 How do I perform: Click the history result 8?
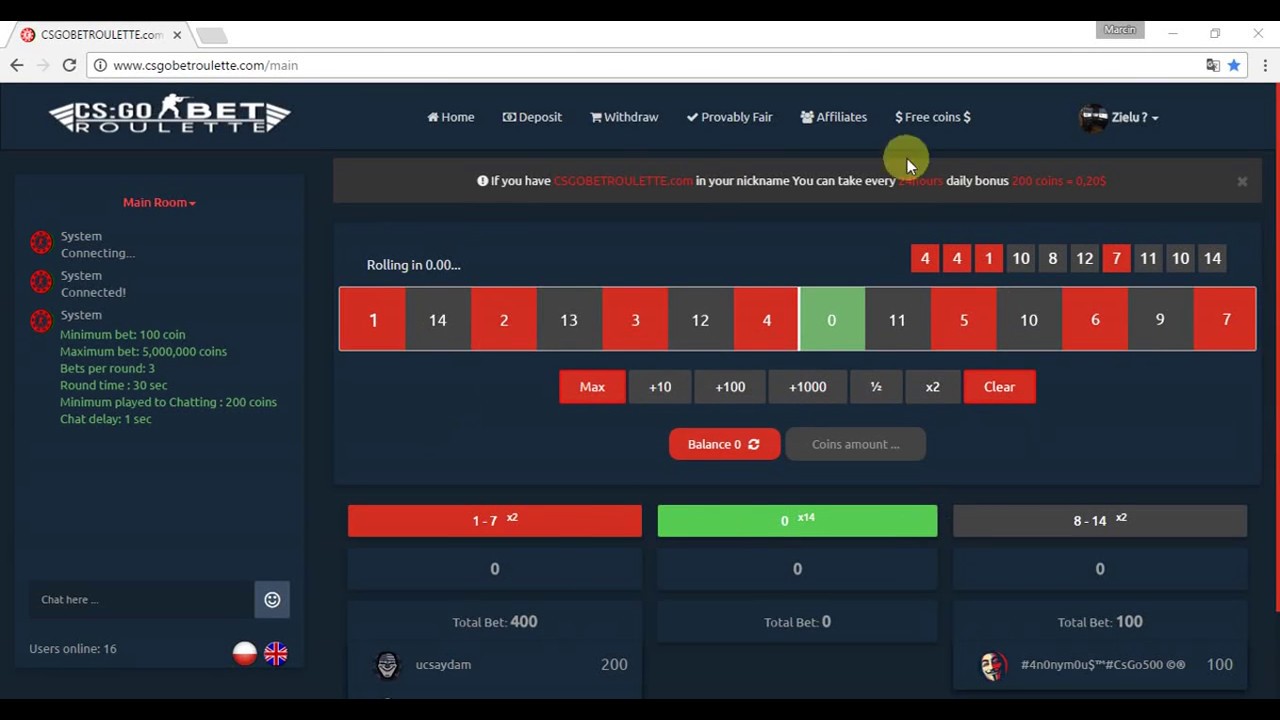point(1052,259)
